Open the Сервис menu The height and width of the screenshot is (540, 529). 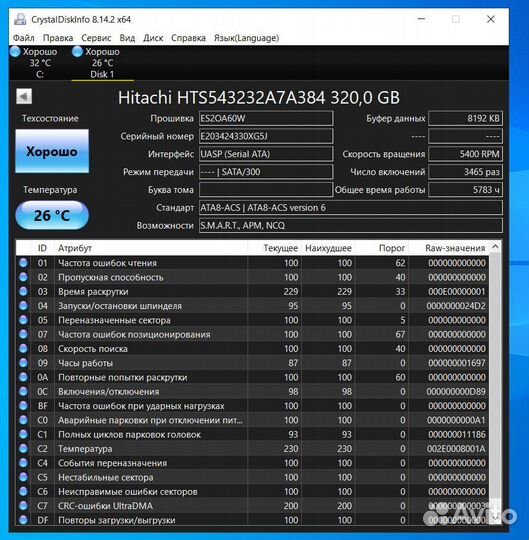coord(96,38)
